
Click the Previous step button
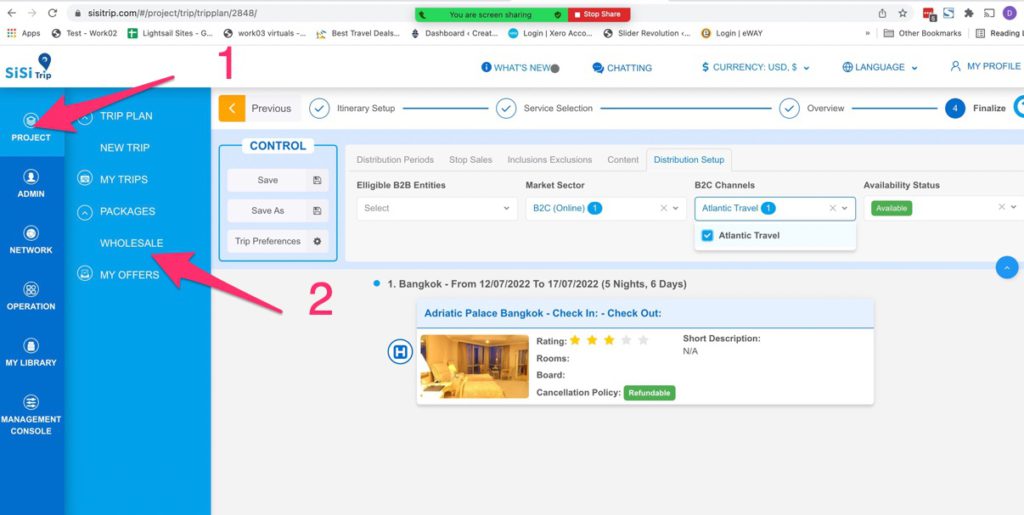(271, 108)
